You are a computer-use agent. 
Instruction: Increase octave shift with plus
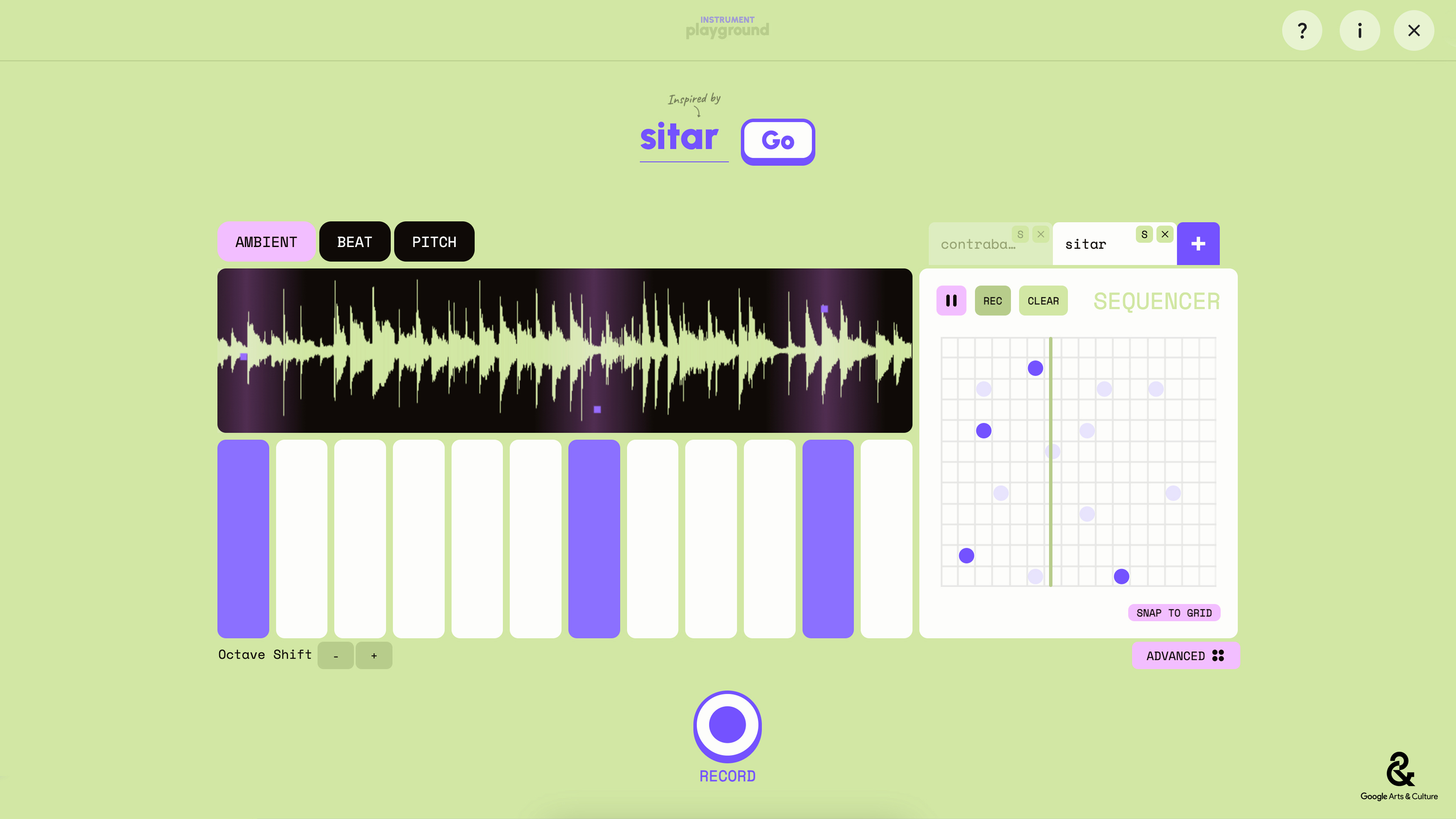tap(374, 656)
